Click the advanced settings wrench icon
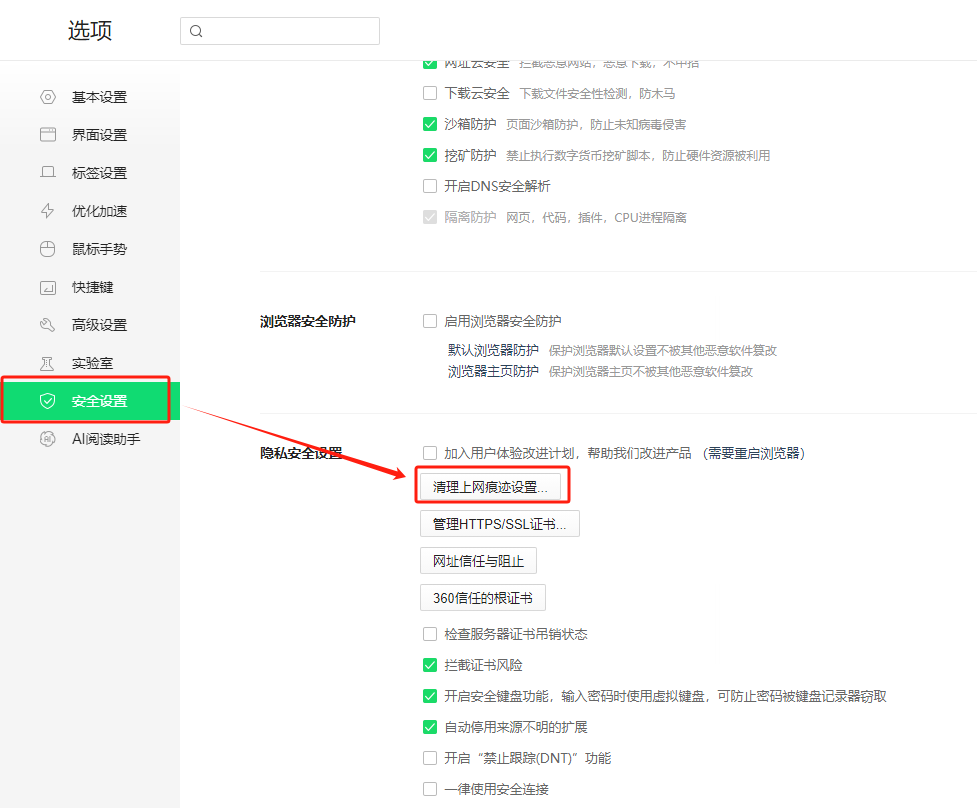The height and width of the screenshot is (808, 977). click(47, 325)
